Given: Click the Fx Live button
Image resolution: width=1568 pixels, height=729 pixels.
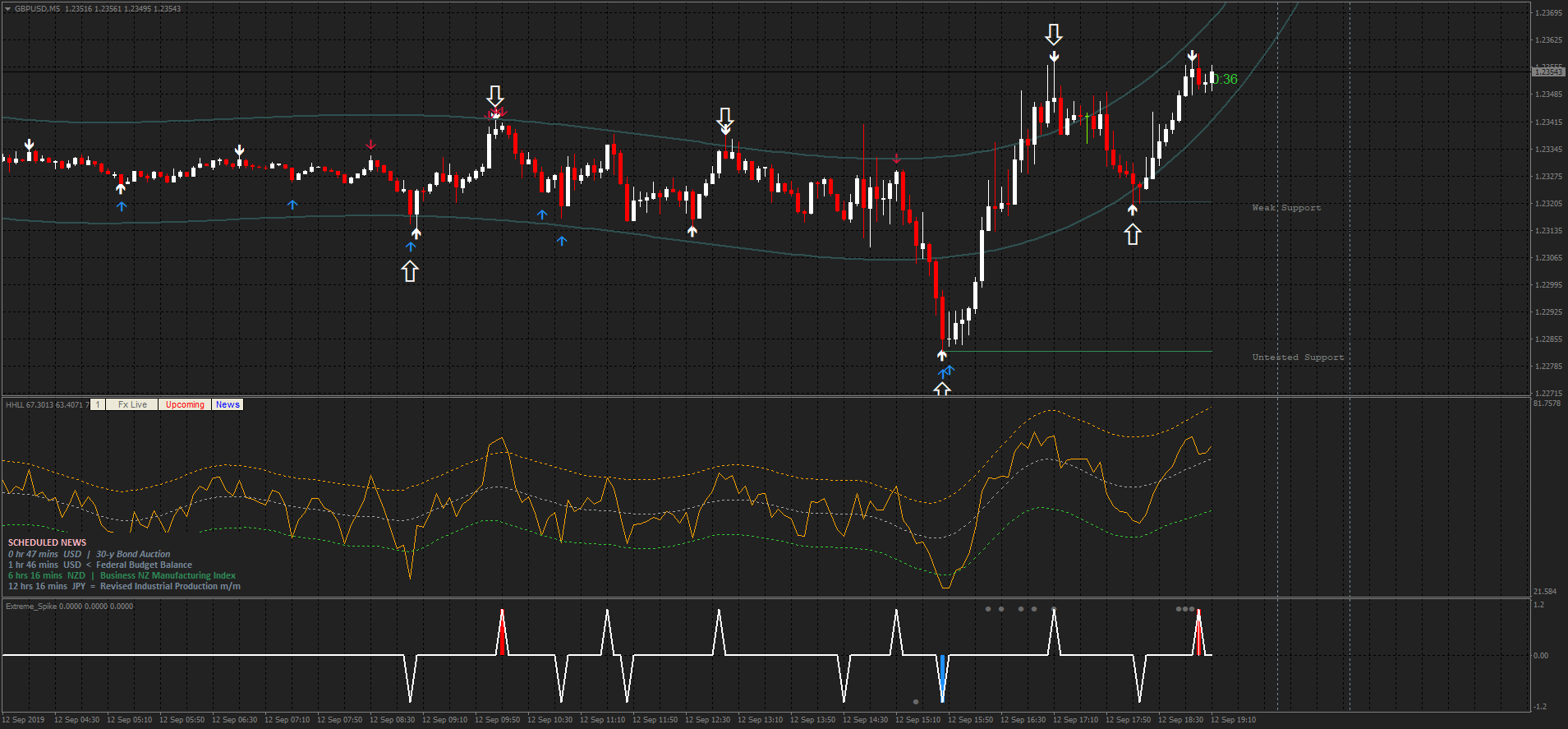Looking at the screenshot, I should point(132,404).
